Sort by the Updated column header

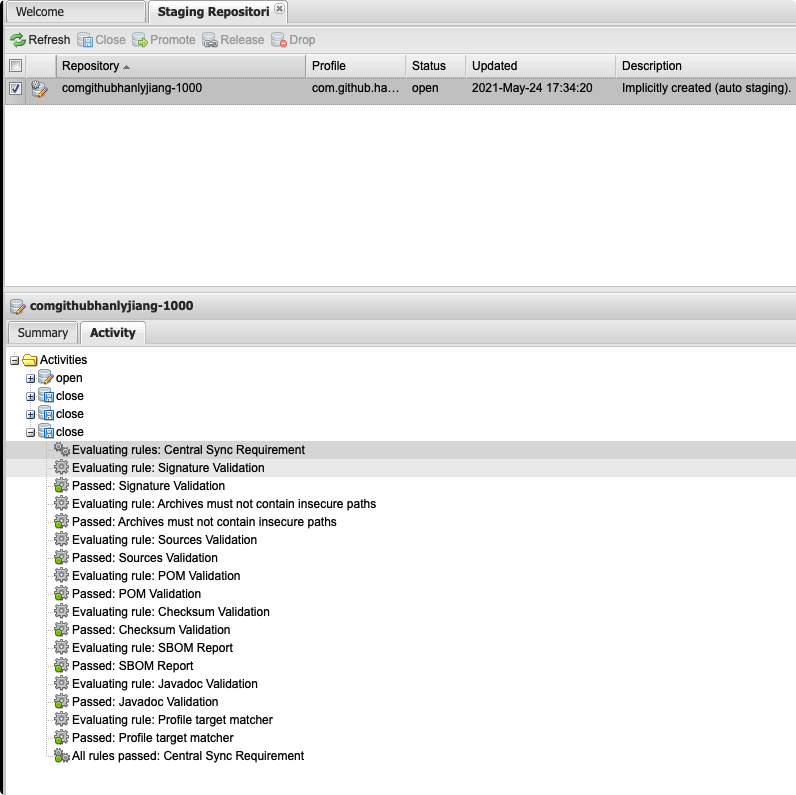pyautogui.click(x=541, y=65)
